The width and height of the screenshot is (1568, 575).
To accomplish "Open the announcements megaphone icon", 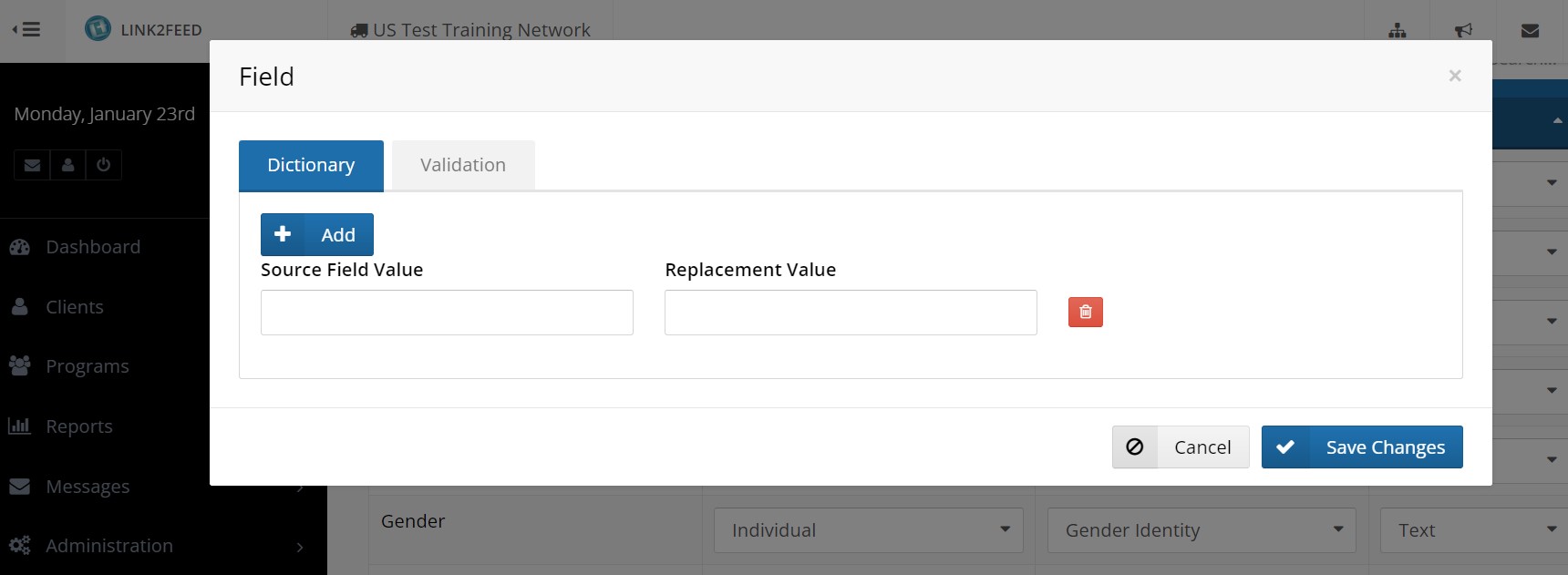I will (1463, 31).
